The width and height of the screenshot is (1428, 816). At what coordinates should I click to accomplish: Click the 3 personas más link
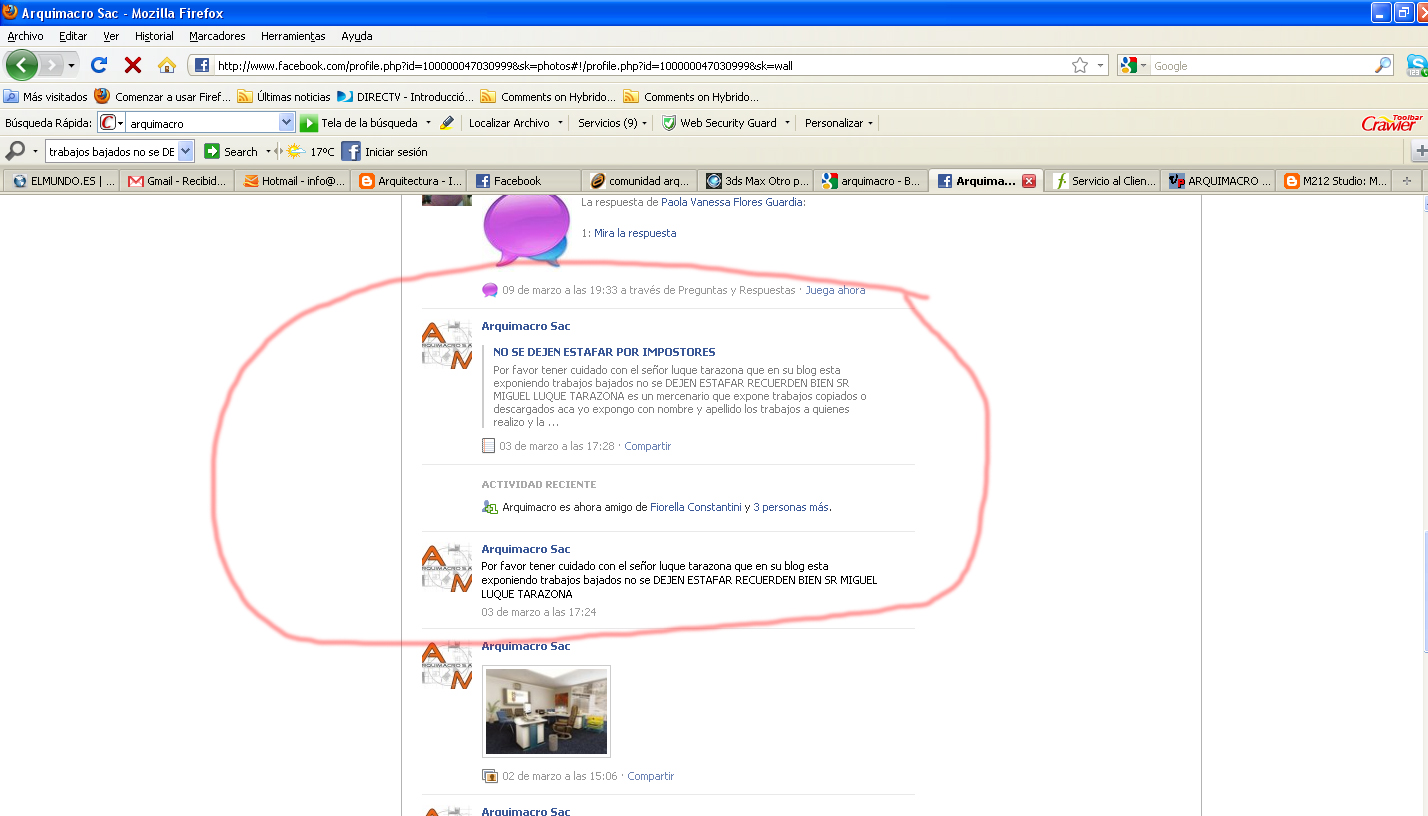pos(791,507)
